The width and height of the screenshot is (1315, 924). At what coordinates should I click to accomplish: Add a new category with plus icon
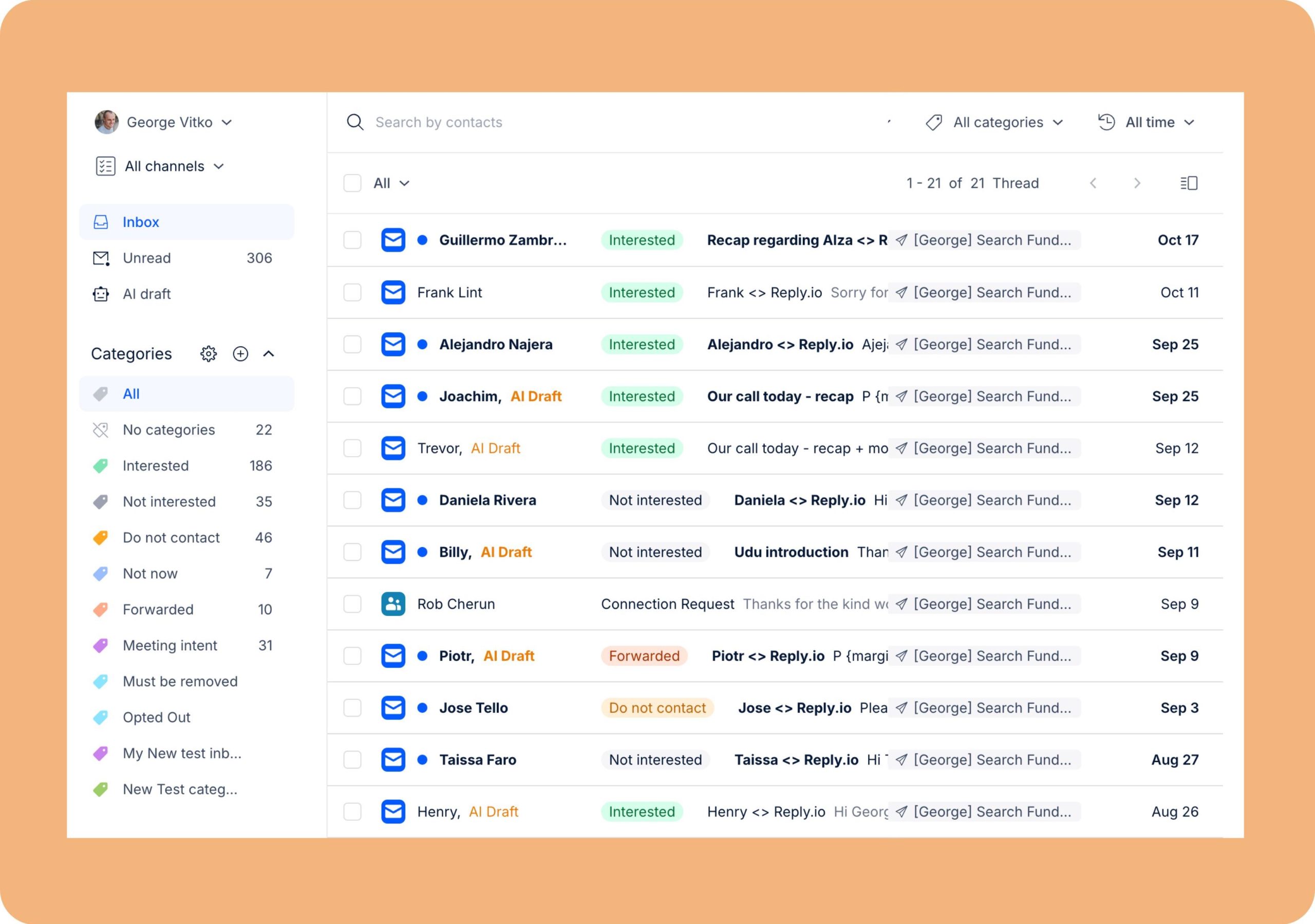pyautogui.click(x=240, y=353)
